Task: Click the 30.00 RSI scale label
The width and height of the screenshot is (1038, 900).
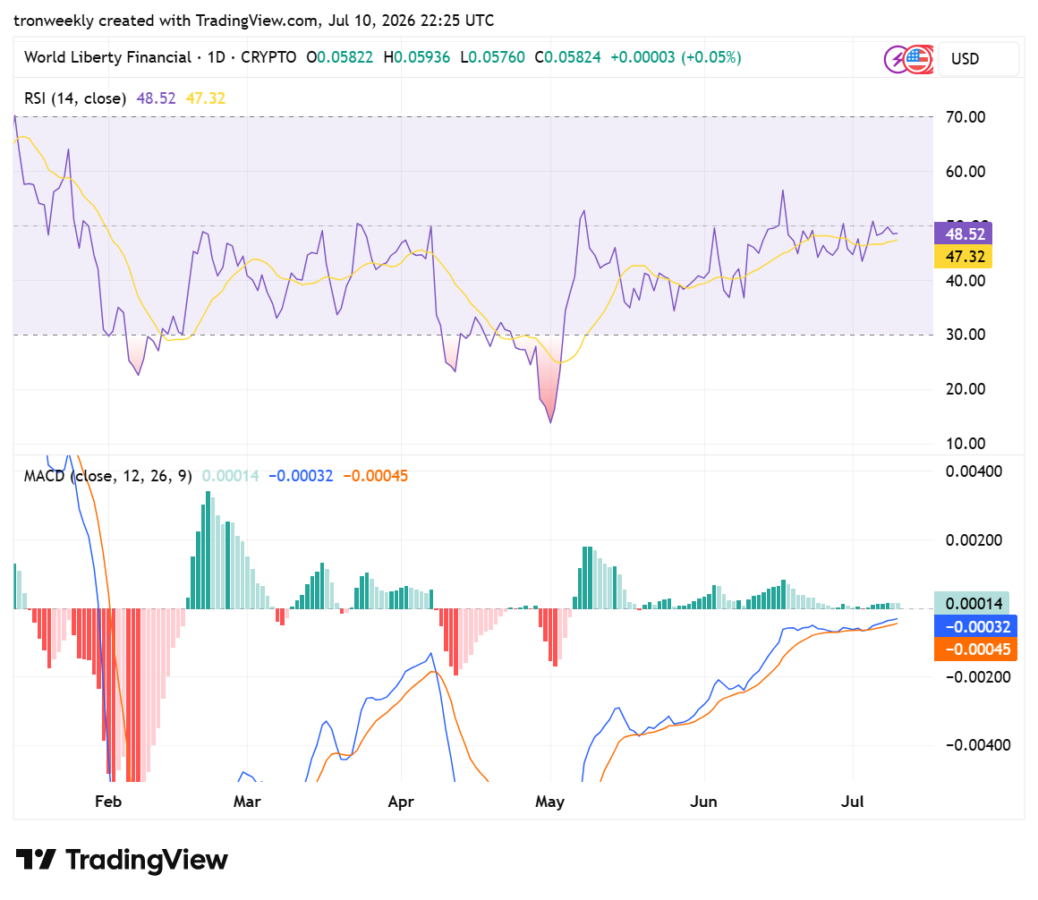Action: [x=965, y=334]
